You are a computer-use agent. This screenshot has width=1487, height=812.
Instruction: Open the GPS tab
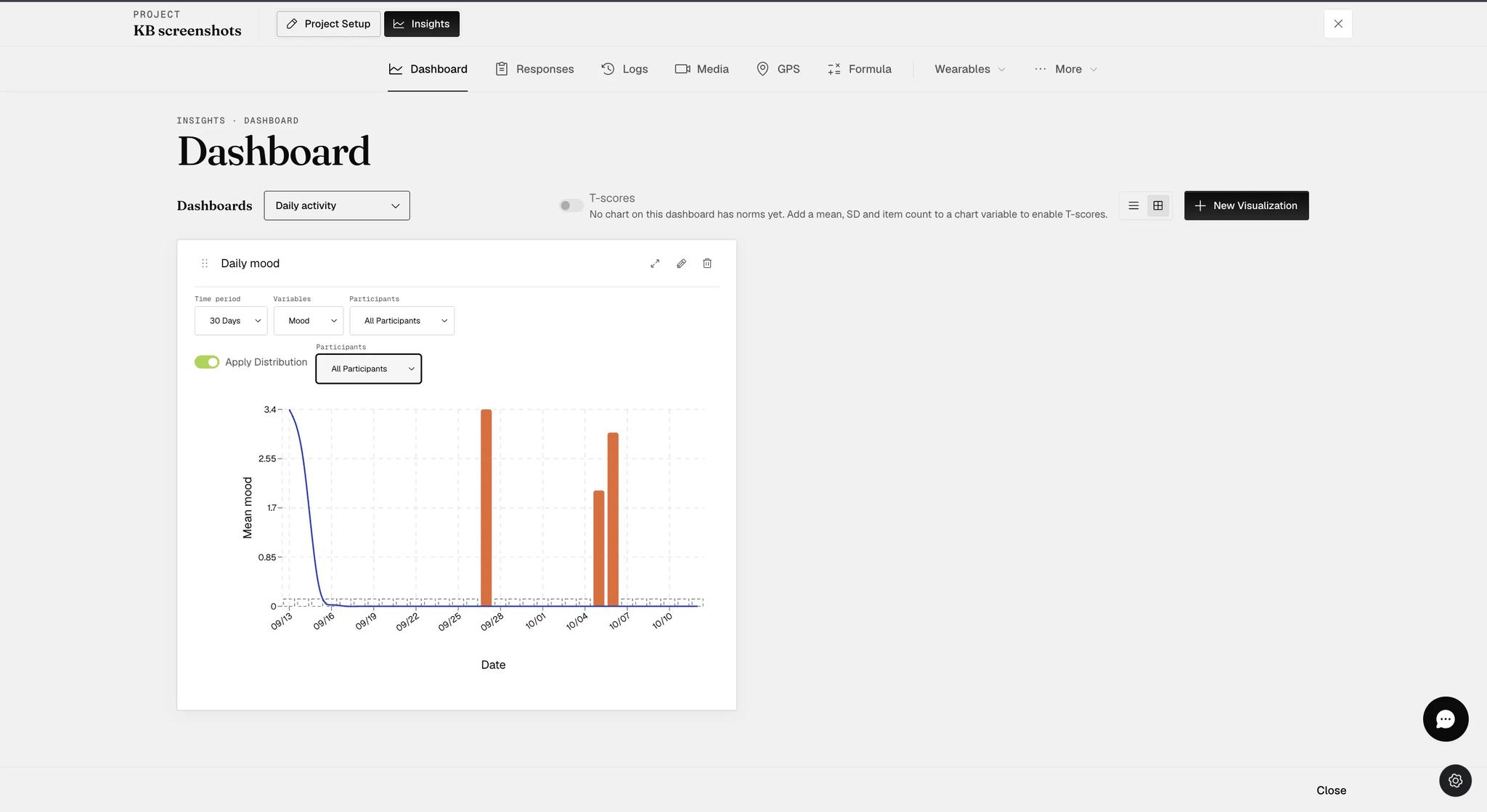(x=778, y=69)
